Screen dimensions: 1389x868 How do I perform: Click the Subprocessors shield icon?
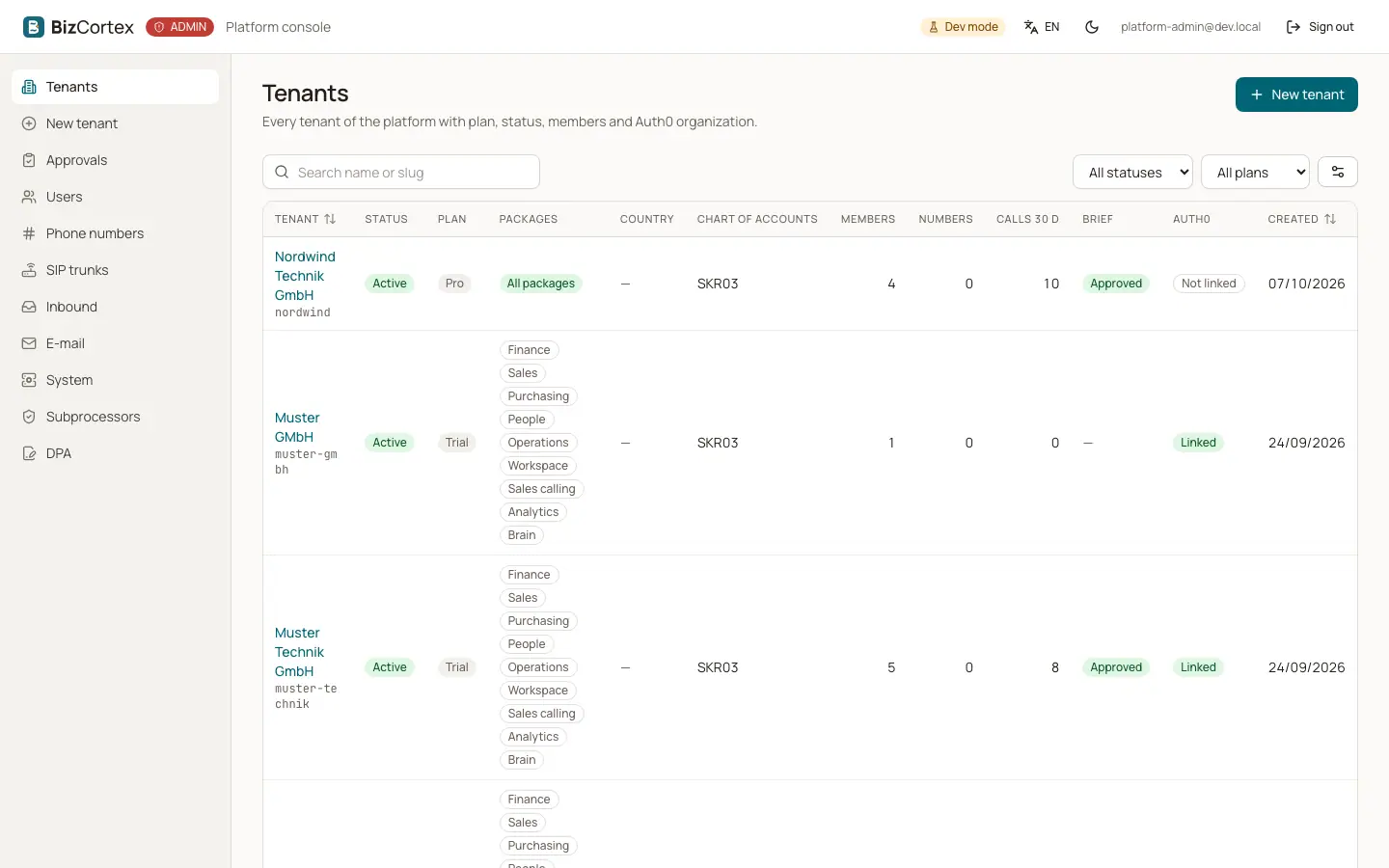click(x=29, y=417)
